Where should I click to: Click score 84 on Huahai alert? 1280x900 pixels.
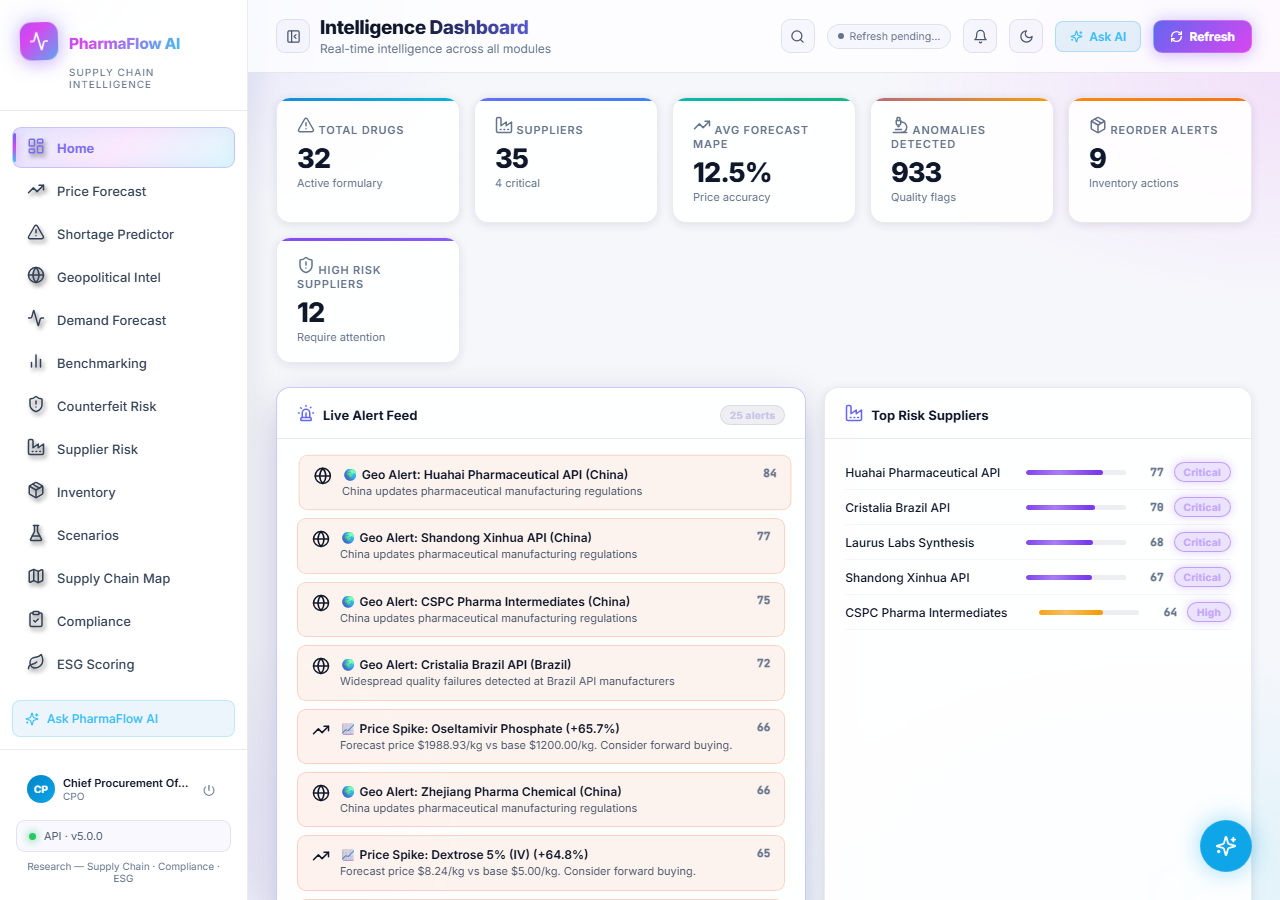coord(770,473)
